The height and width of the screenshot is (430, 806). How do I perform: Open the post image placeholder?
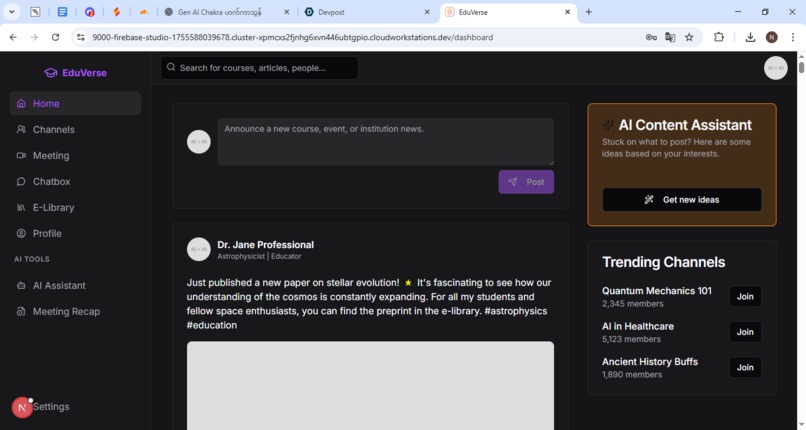[370, 385]
